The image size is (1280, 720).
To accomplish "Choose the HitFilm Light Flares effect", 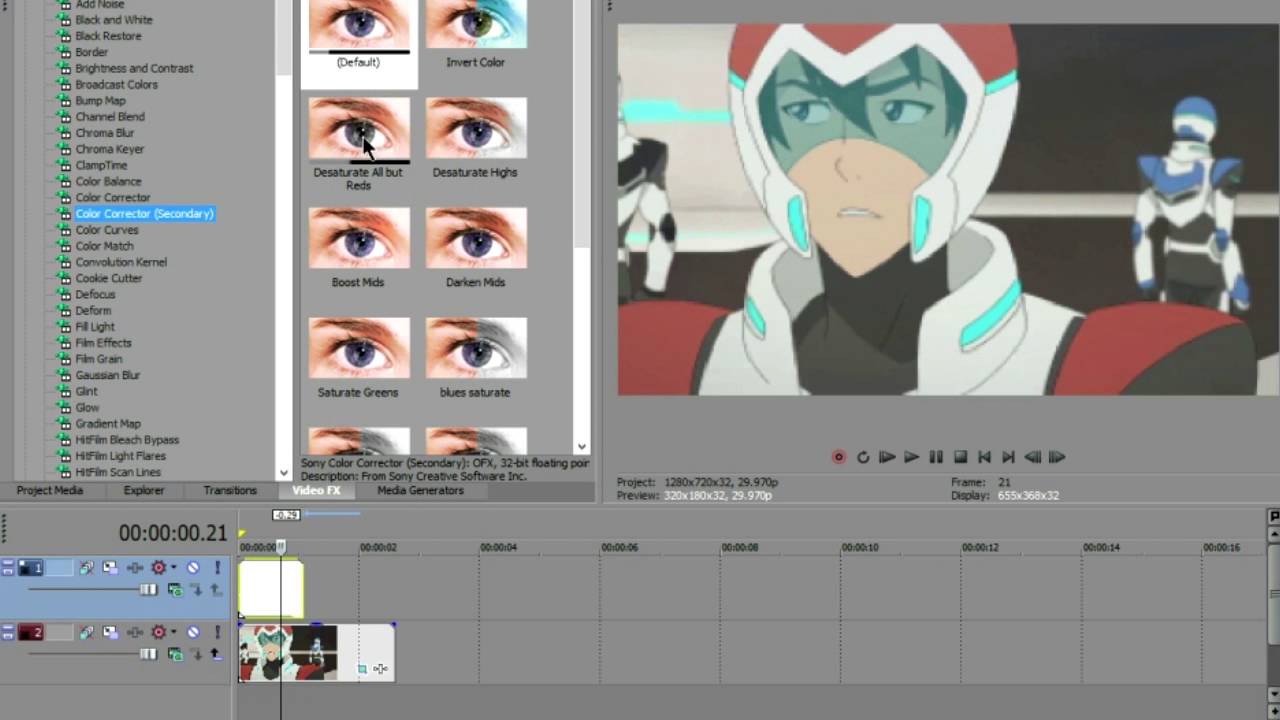I will pos(121,456).
